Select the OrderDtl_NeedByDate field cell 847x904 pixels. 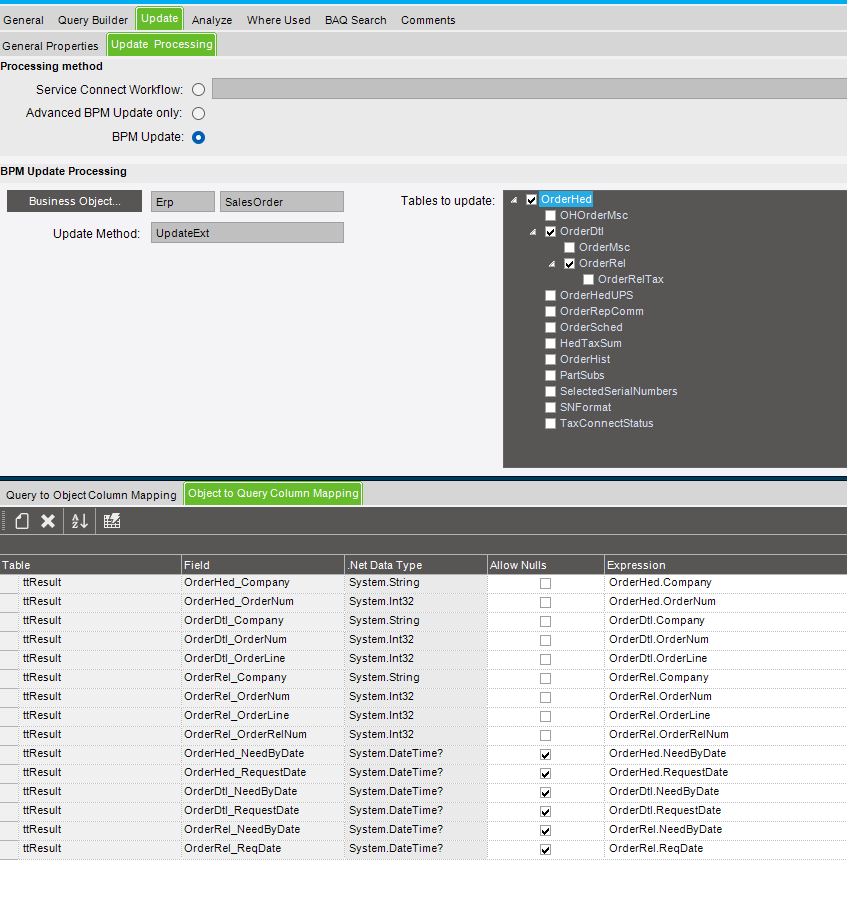coord(263,792)
